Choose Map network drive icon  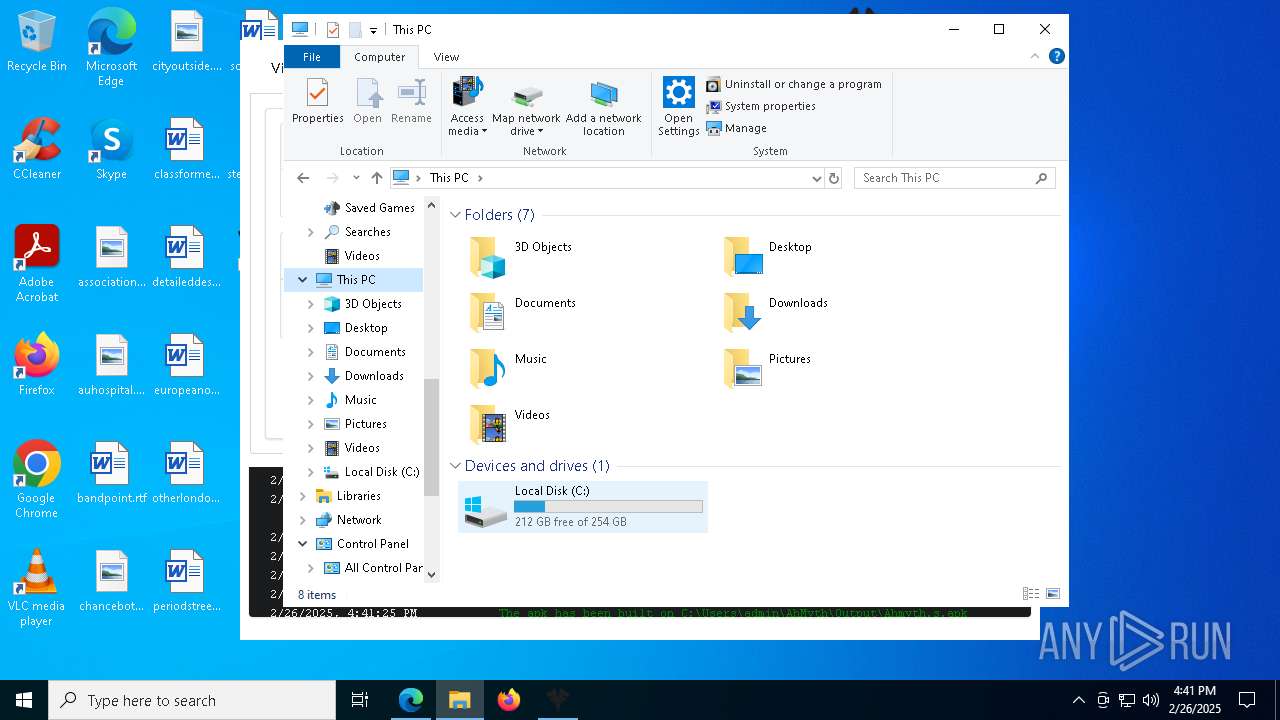(526, 96)
